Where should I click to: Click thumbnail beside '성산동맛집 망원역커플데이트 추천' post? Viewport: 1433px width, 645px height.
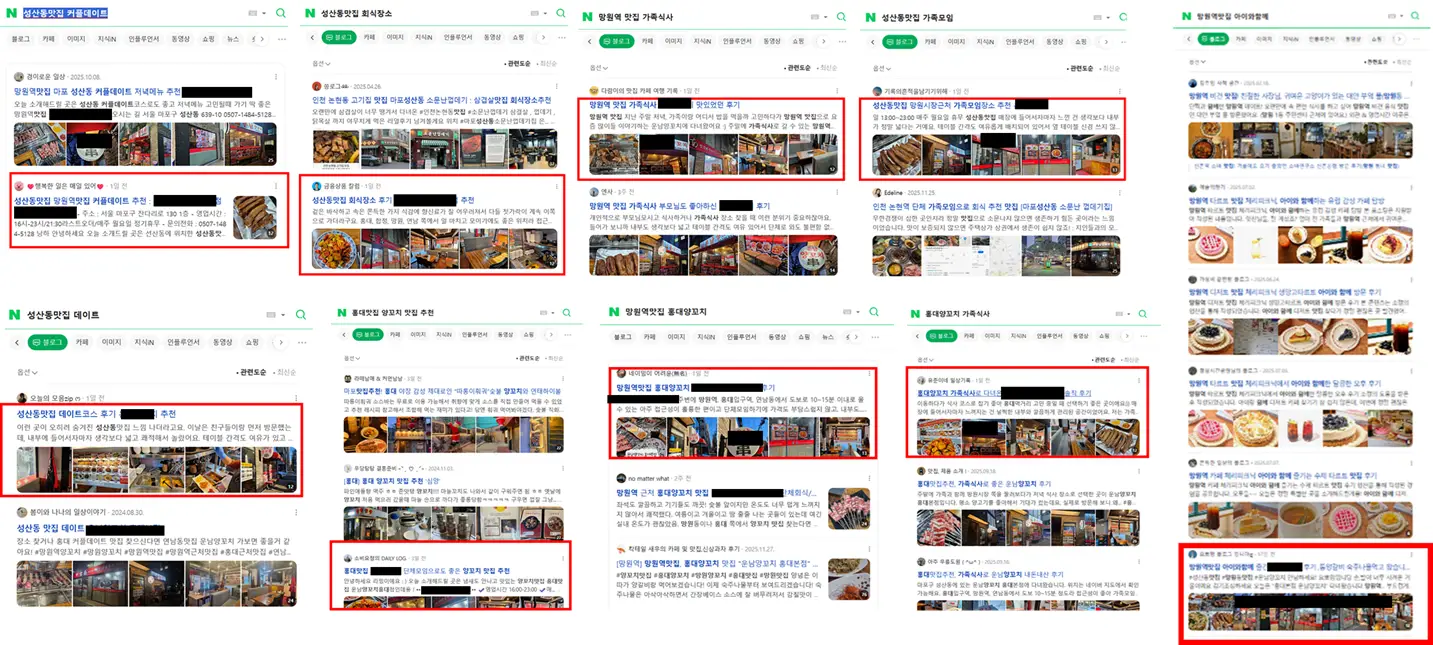pyautogui.click(x=255, y=217)
